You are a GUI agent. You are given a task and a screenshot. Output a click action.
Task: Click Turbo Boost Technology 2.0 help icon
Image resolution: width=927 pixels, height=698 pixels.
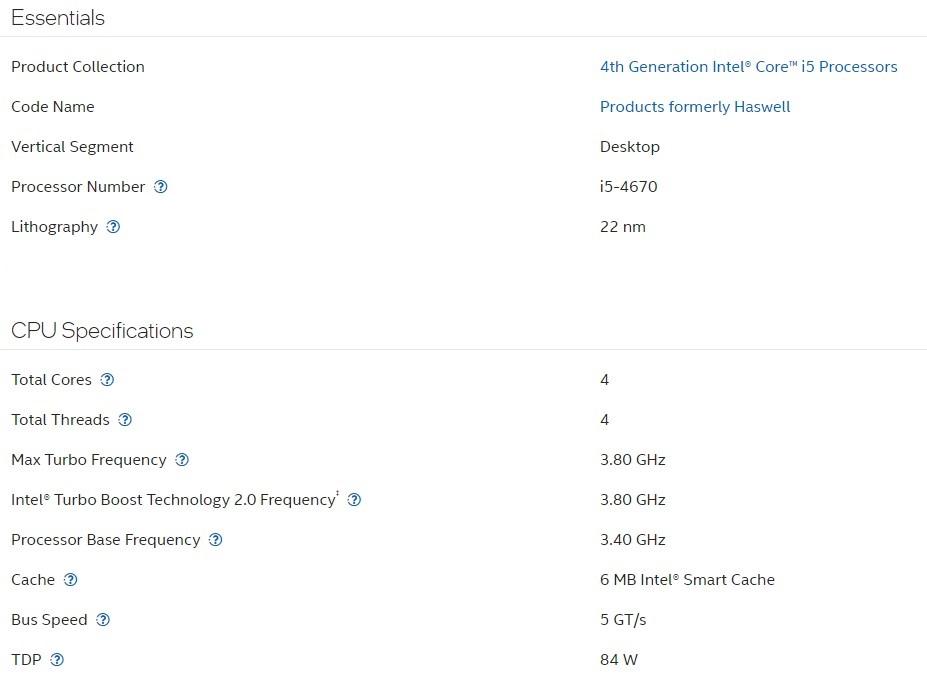pos(354,500)
